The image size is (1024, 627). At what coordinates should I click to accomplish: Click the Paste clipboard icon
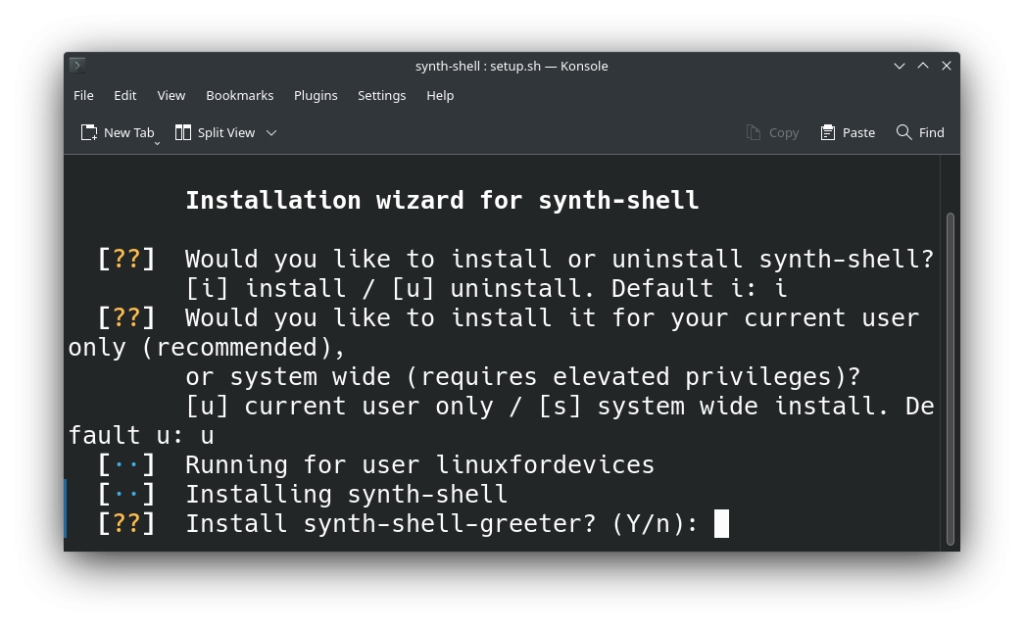point(827,133)
